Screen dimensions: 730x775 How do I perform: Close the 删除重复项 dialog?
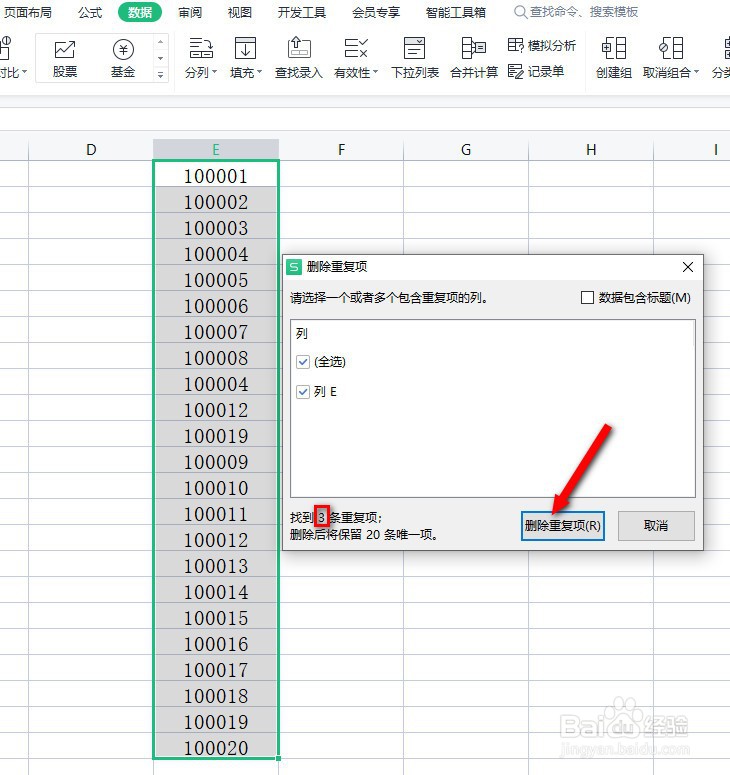687,267
